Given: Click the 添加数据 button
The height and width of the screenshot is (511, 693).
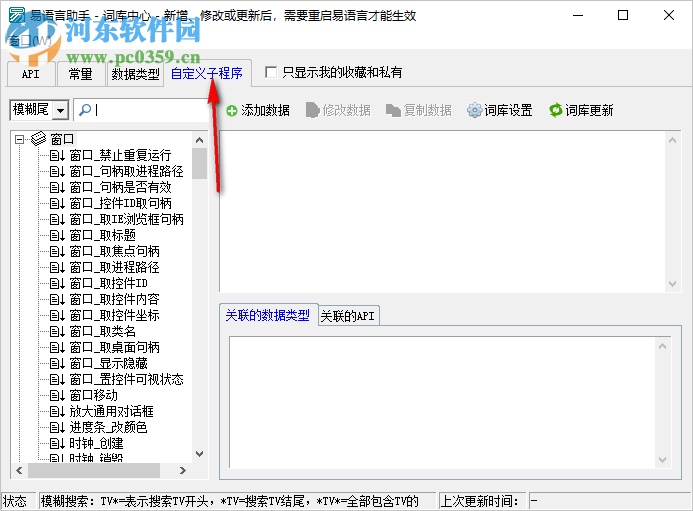Looking at the screenshot, I should tap(258, 110).
